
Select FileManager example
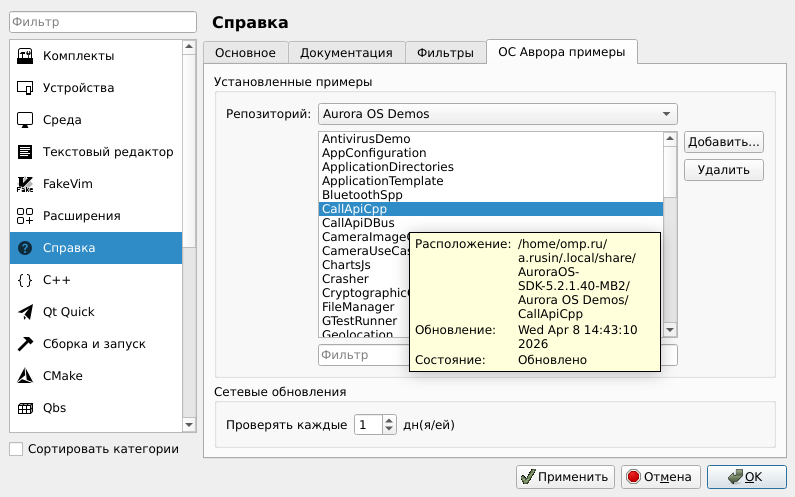[358, 307]
